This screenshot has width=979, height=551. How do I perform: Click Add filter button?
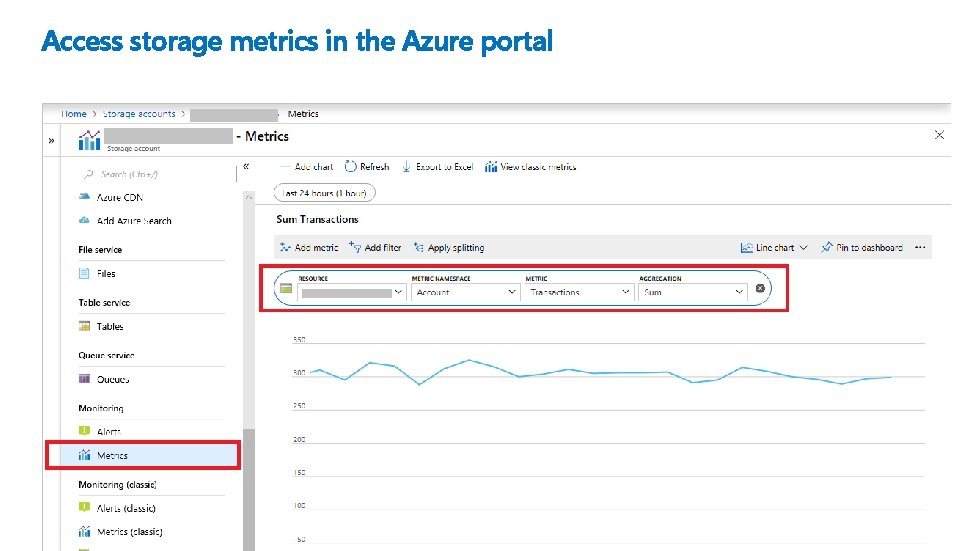pos(375,248)
